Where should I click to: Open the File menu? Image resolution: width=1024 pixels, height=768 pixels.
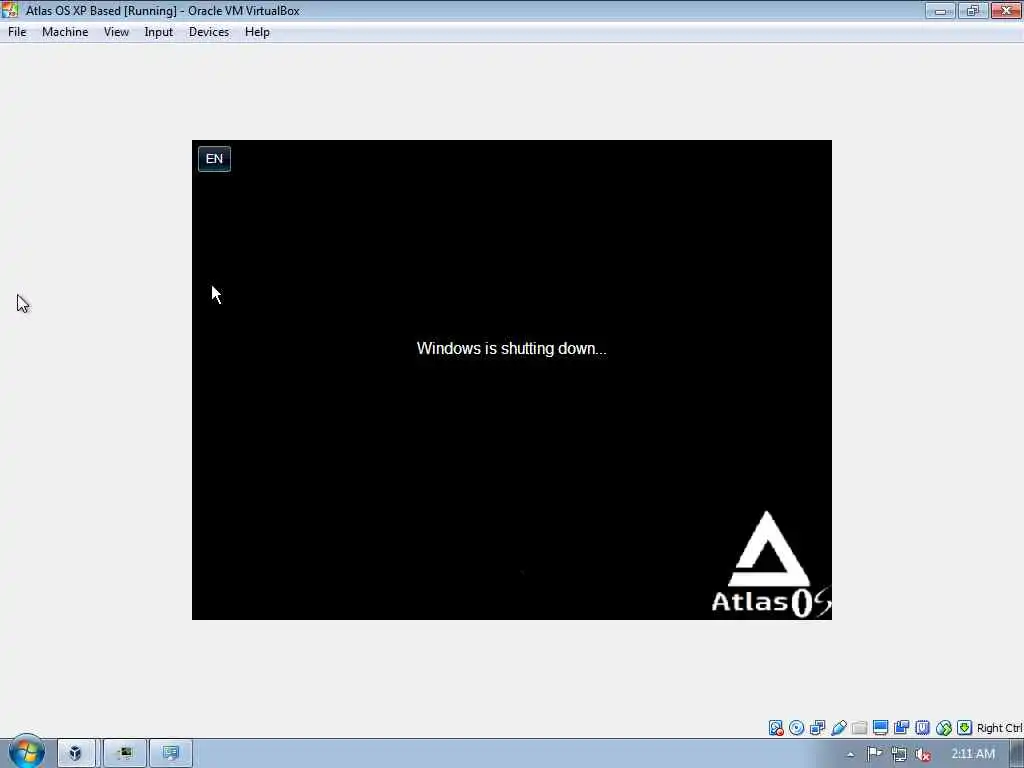pos(17,32)
